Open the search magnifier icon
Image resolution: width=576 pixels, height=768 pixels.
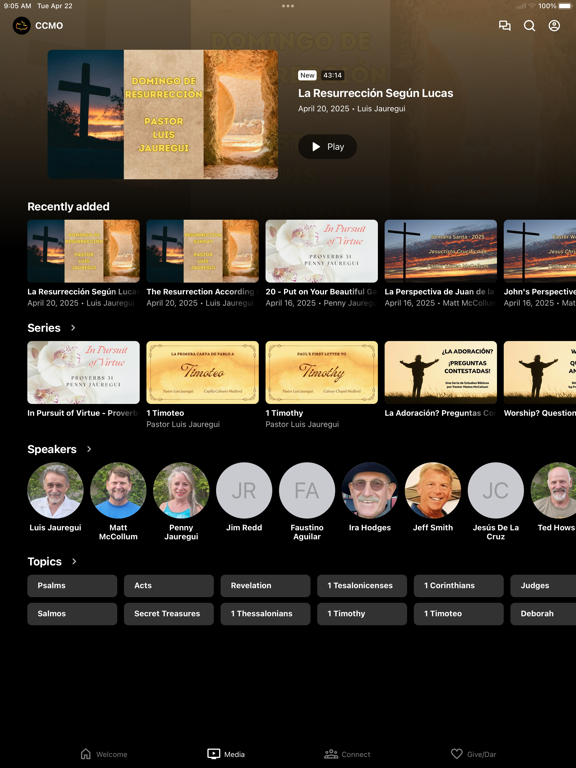(529, 25)
